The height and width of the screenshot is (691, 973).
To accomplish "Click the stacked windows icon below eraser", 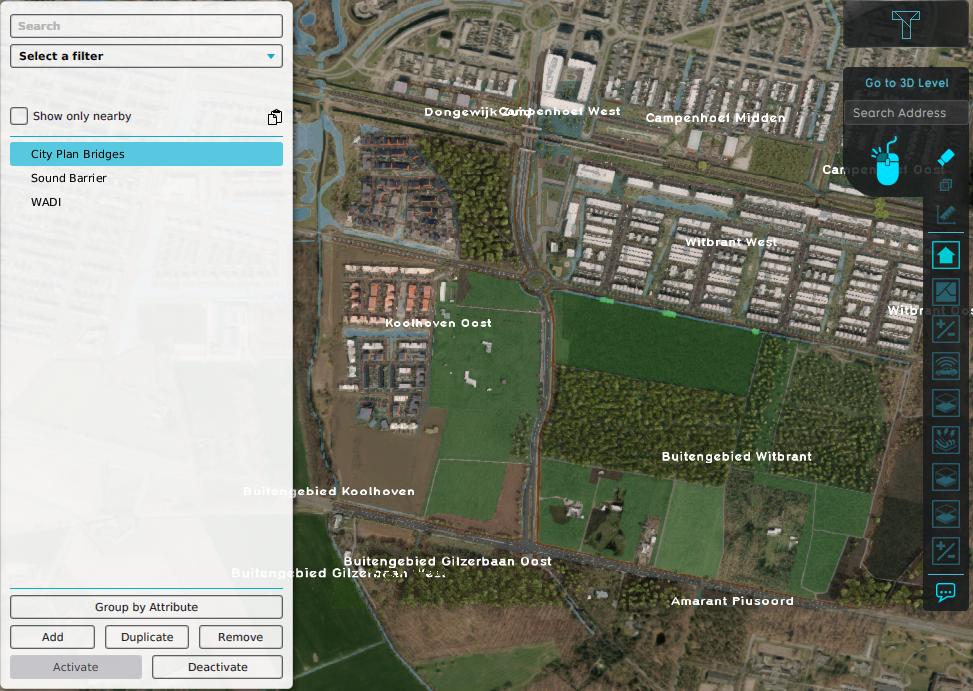I will click(x=945, y=185).
